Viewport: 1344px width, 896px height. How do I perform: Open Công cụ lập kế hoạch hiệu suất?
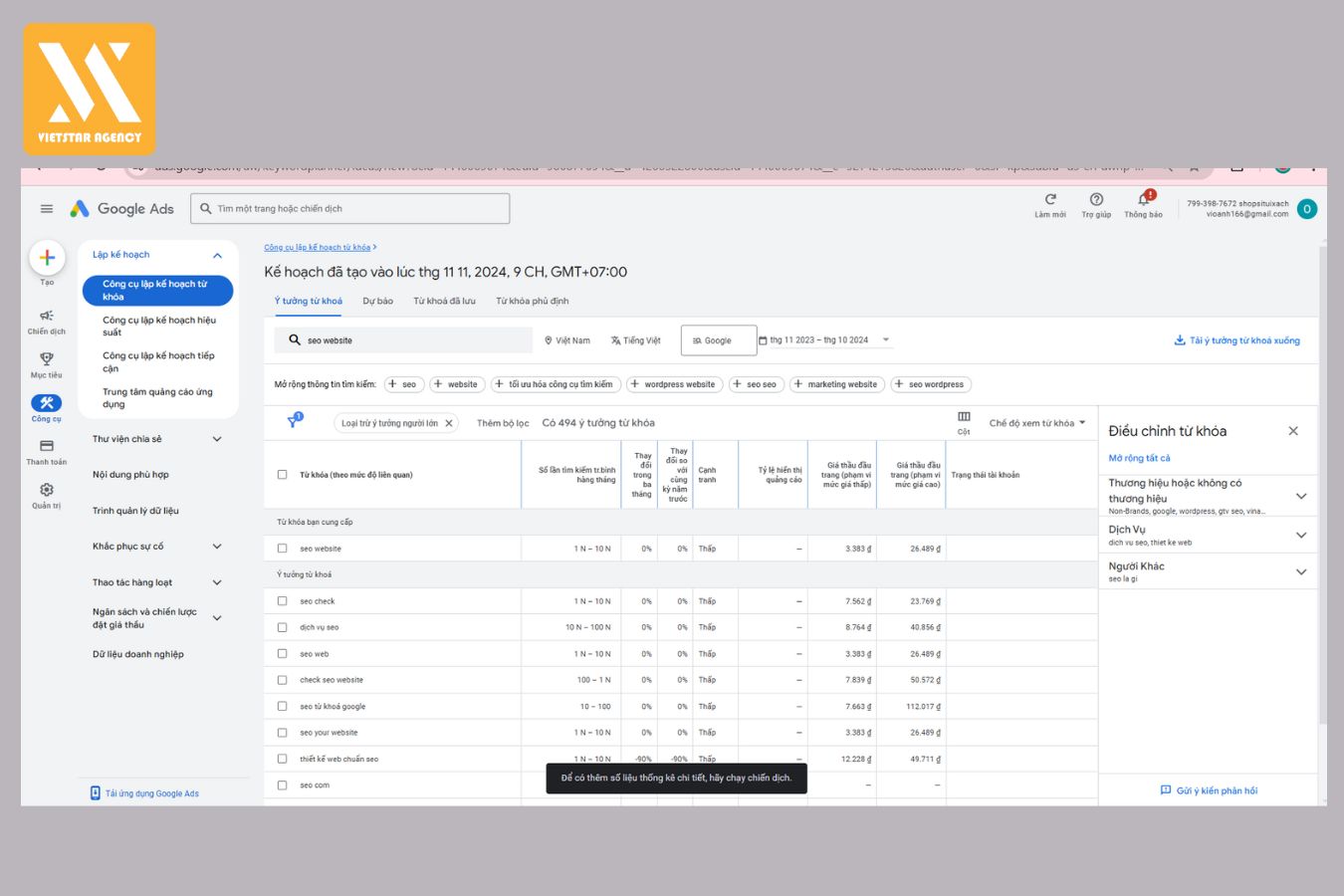coord(159,327)
